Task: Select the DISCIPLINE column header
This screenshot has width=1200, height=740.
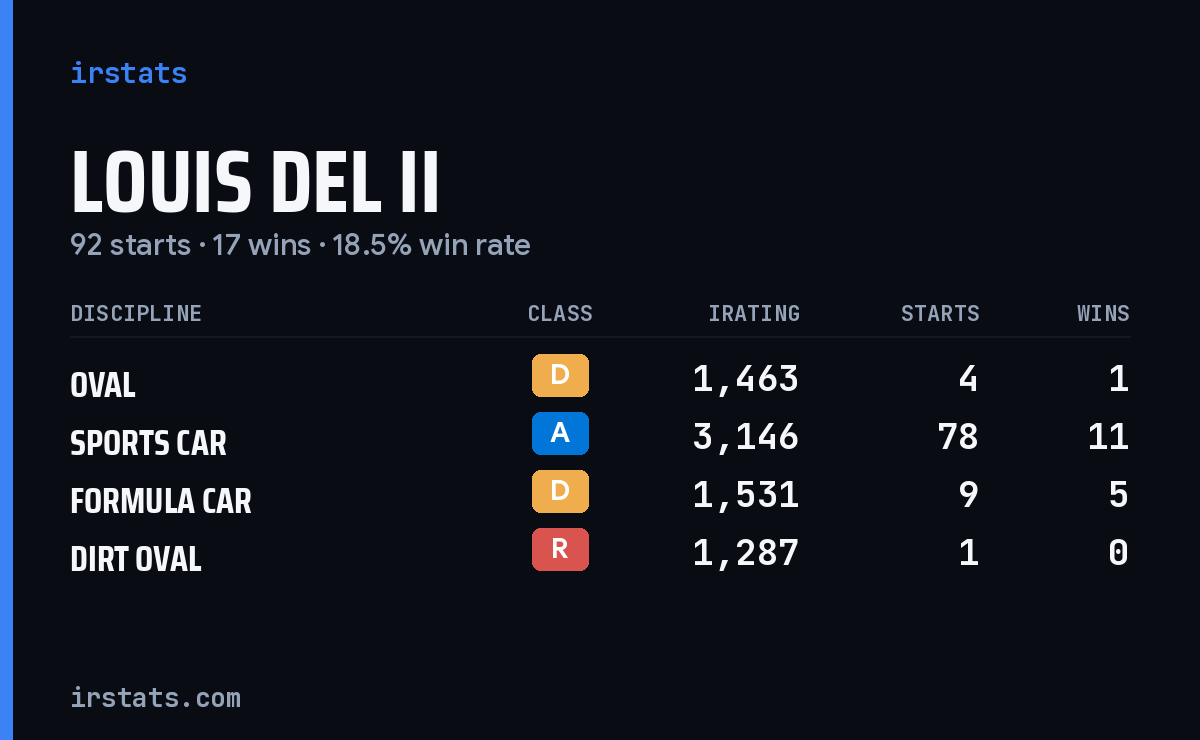Action: (136, 313)
